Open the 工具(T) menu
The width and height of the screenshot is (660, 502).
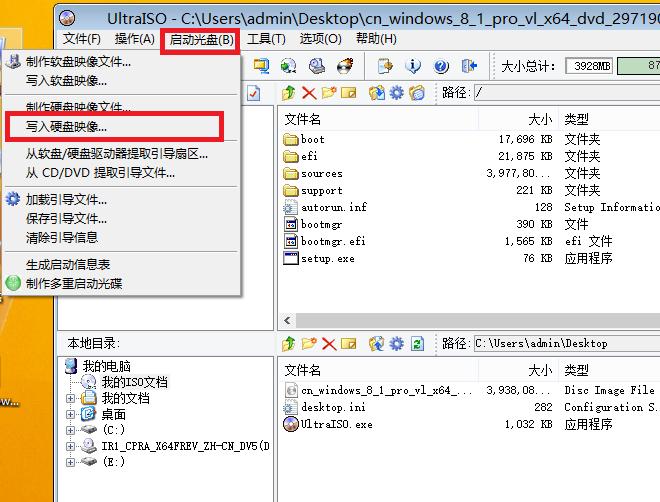click(x=266, y=39)
